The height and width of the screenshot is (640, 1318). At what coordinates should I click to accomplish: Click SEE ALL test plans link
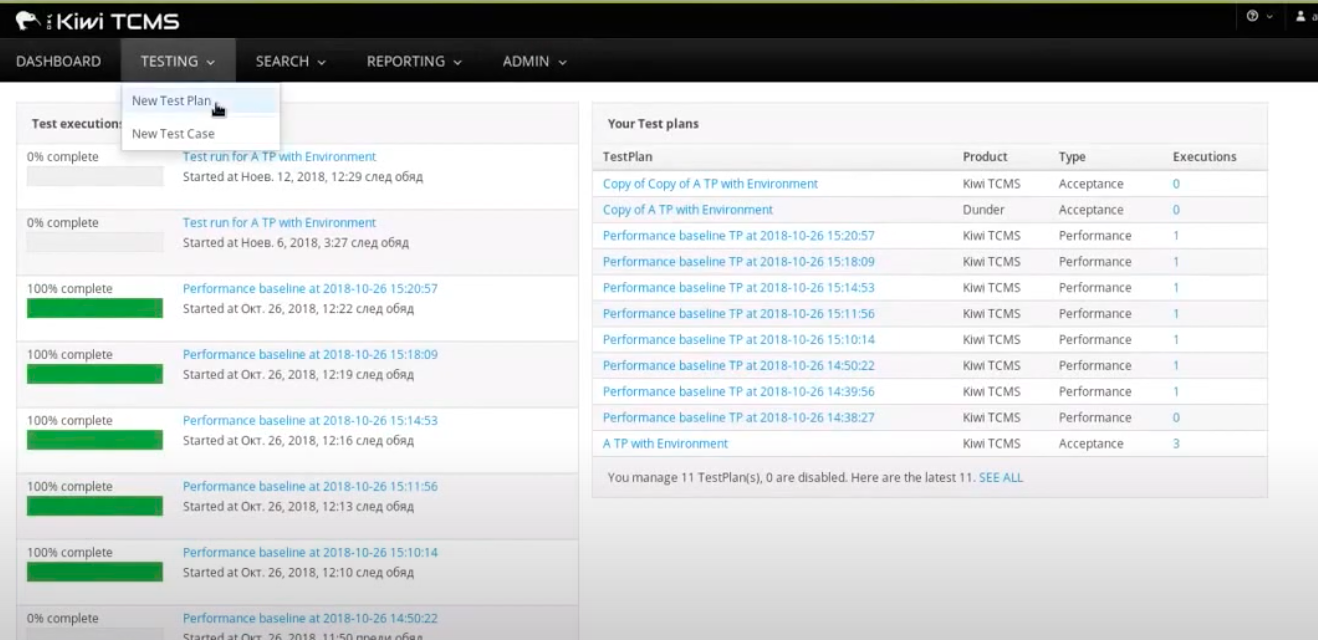(x=1000, y=478)
